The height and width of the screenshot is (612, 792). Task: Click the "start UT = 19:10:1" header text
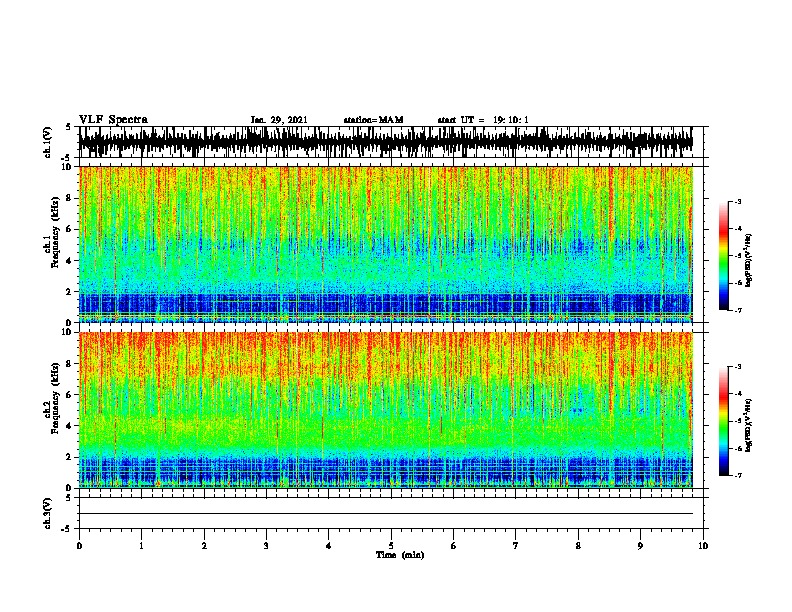pyautogui.click(x=483, y=120)
